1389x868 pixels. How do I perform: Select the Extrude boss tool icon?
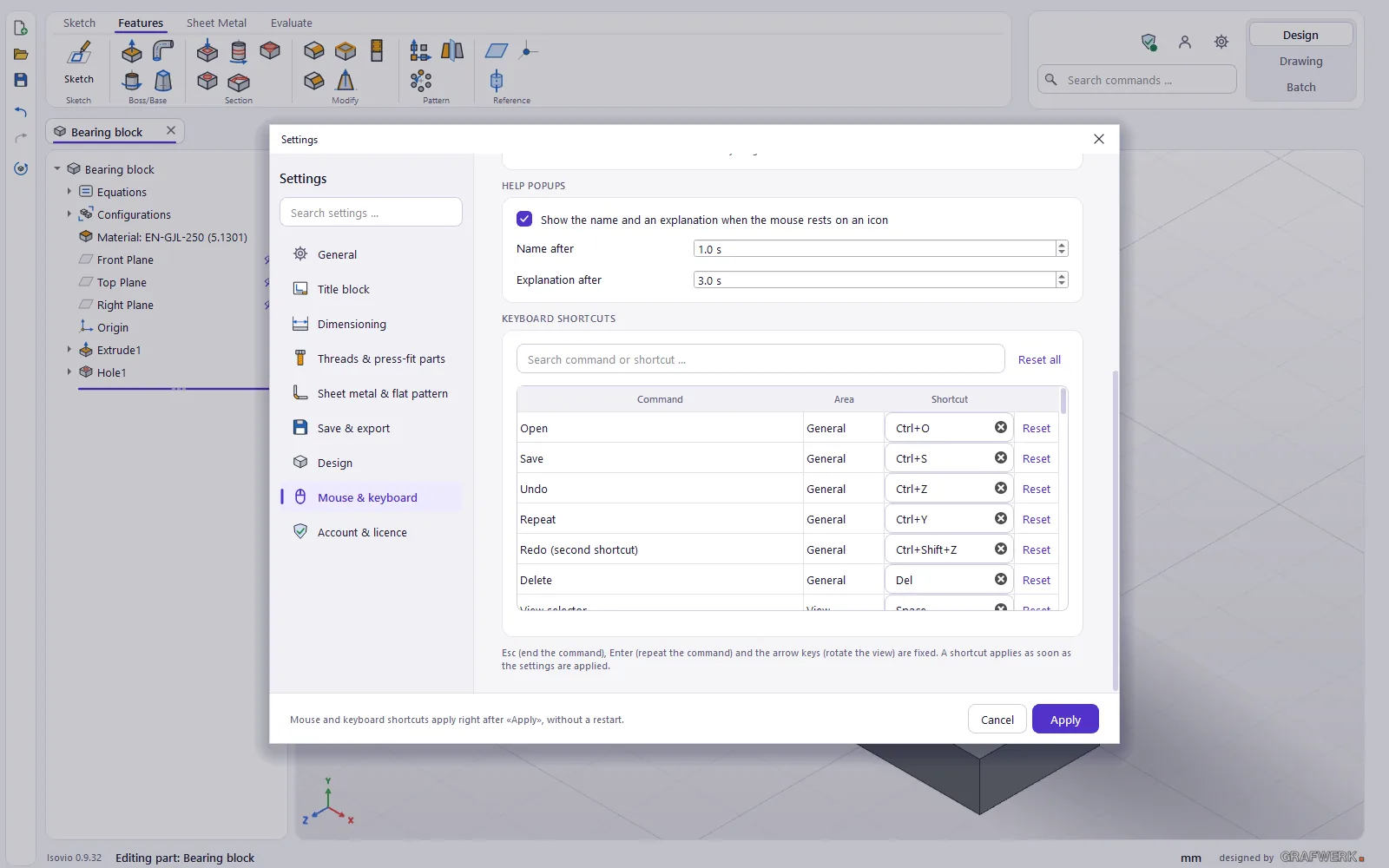pos(132,52)
